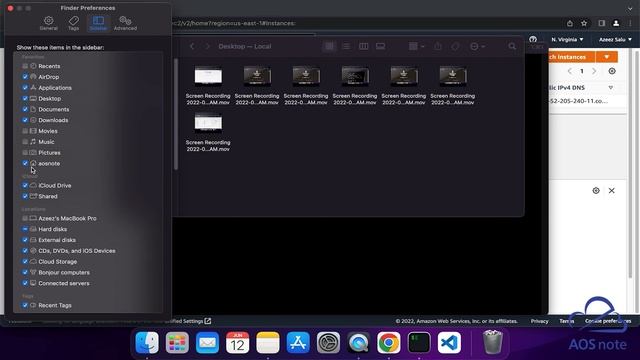Toggle Chrome side panel icon
This screenshot has width=640, height=360.
602,23
